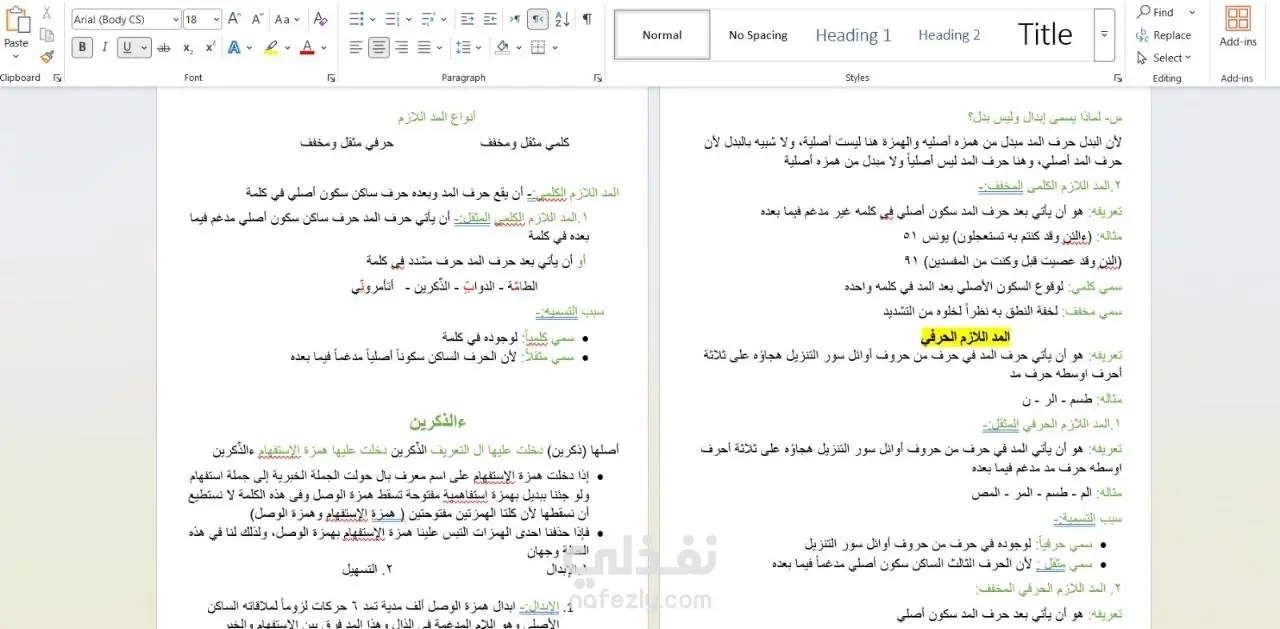Apply the yellow text highlight color
1280x629 pixels.
[x=270, y=47]
